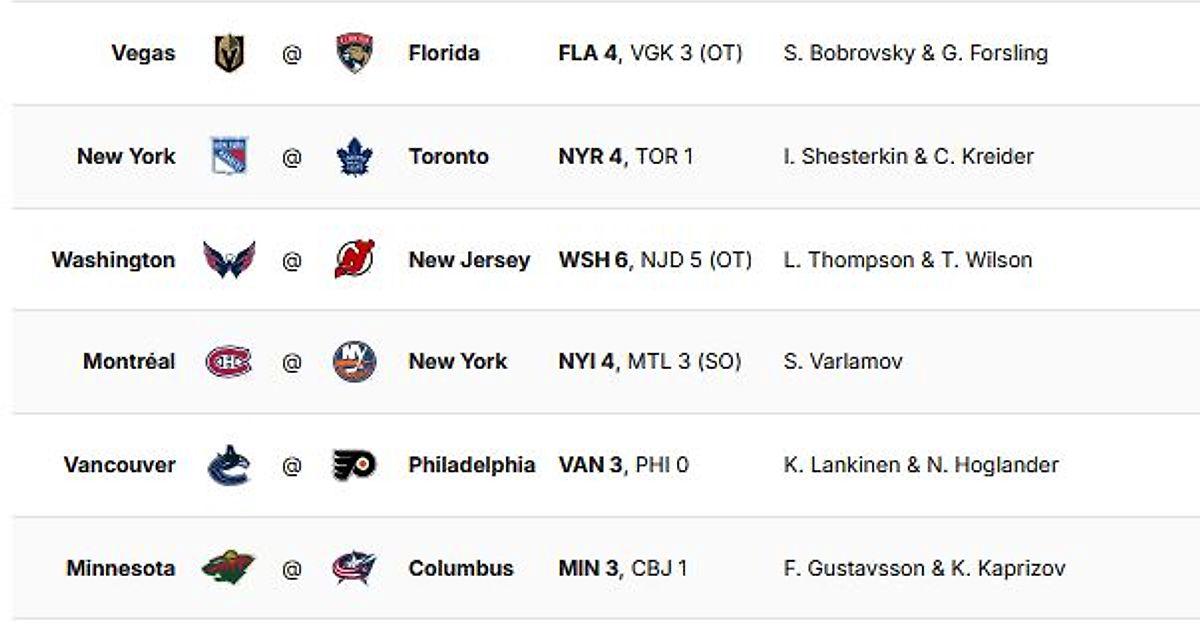Screen dimensions: 1200x630
Task: Select the New York Rangers logo
Action: 229,156
